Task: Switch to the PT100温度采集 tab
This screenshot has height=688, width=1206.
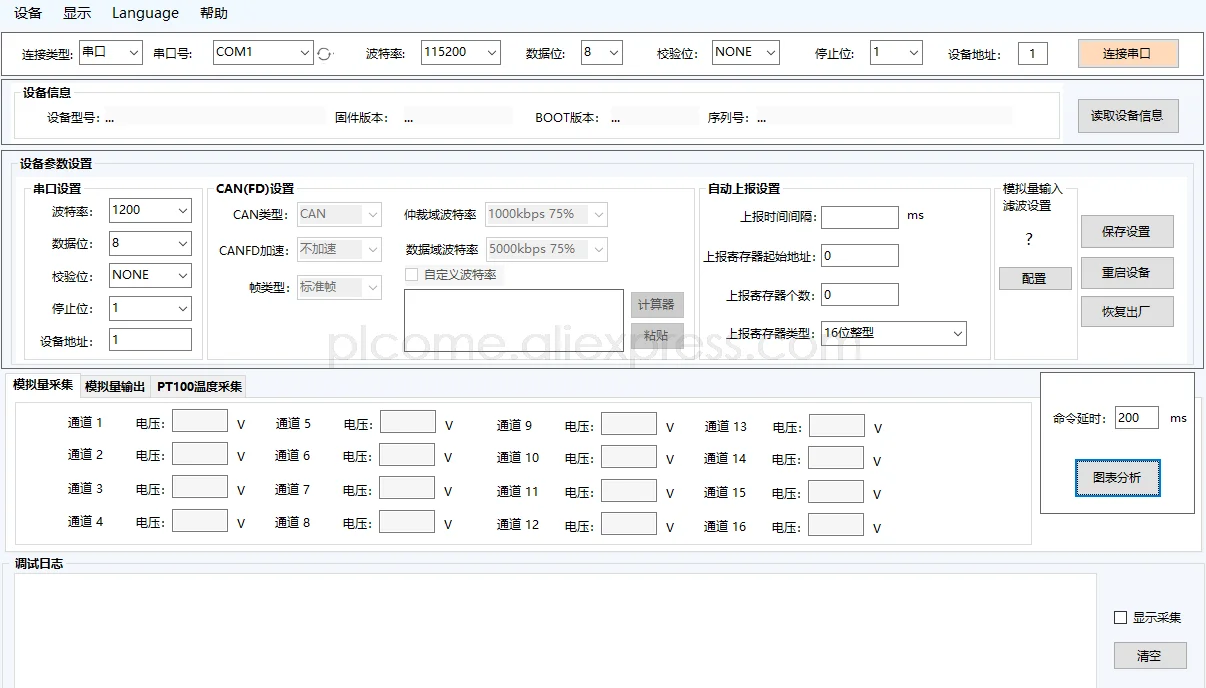Action: [x=198, y=386]
